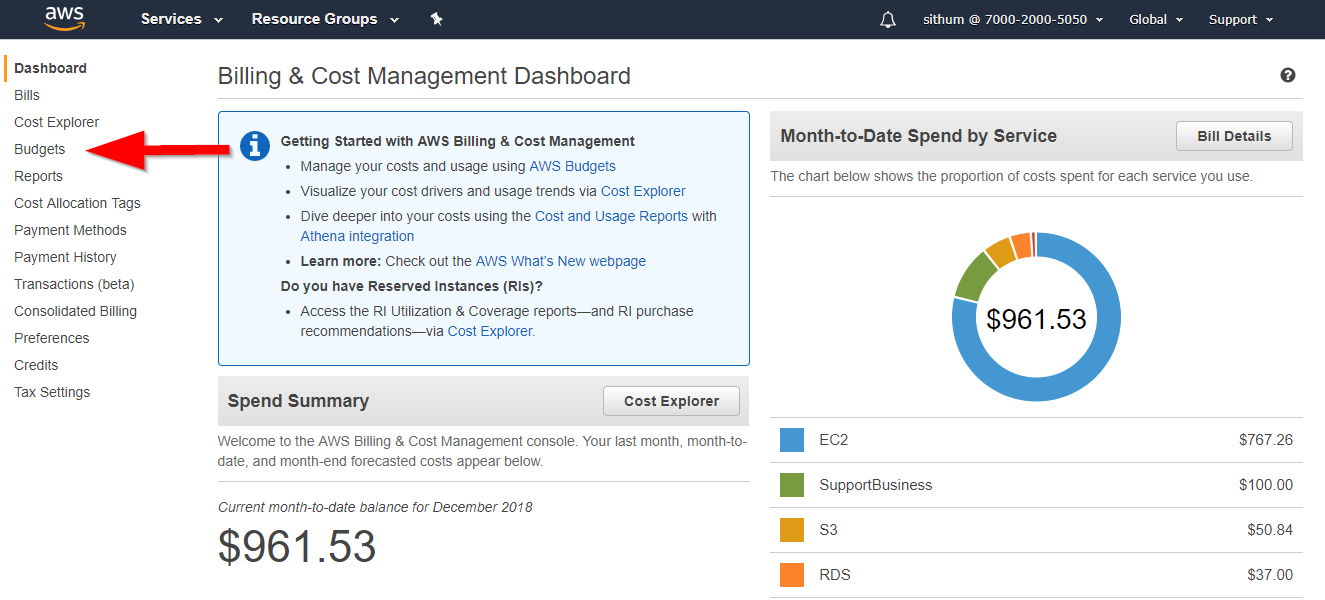Click the SupportBusiness amount $100.00

[x=1265, y=485]
